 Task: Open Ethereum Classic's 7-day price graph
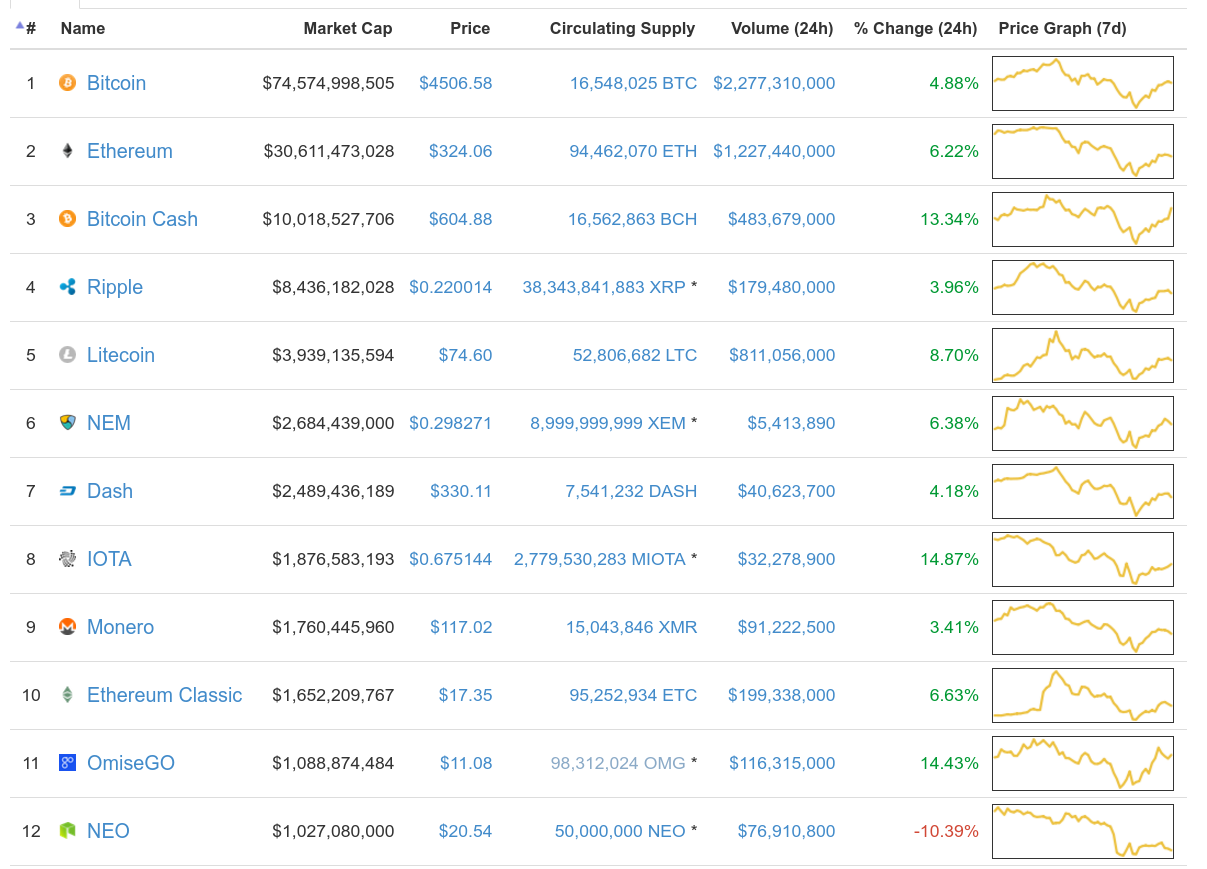[x=1083, y=695]
